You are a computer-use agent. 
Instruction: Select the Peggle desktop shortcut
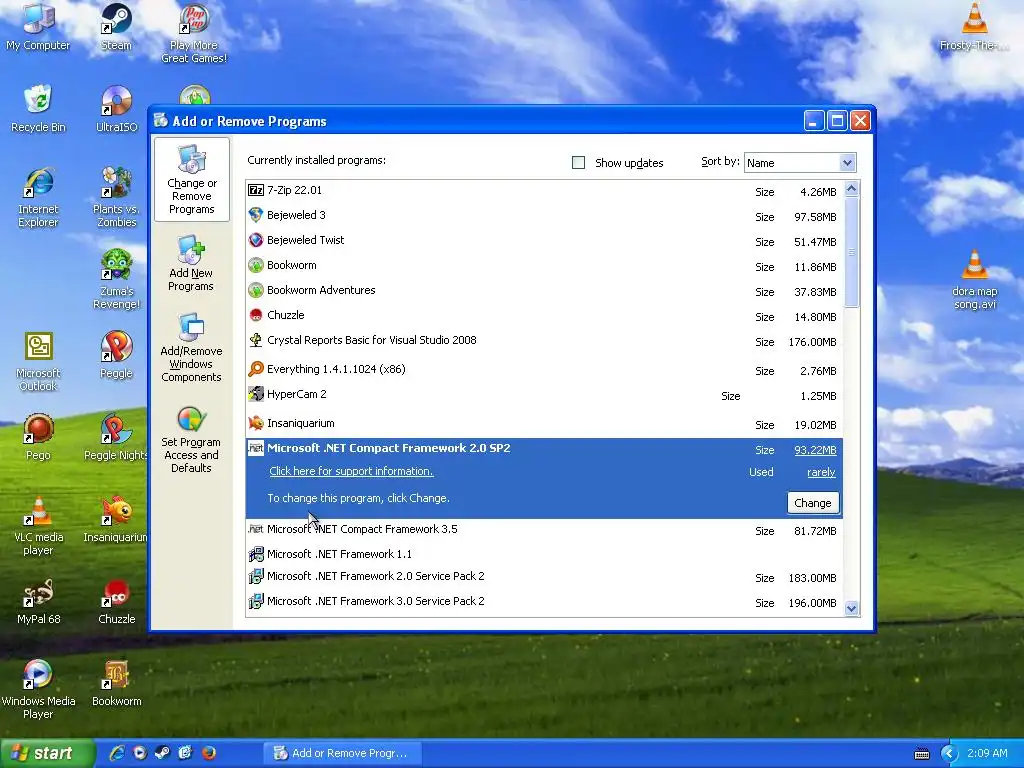click(116, 355)
